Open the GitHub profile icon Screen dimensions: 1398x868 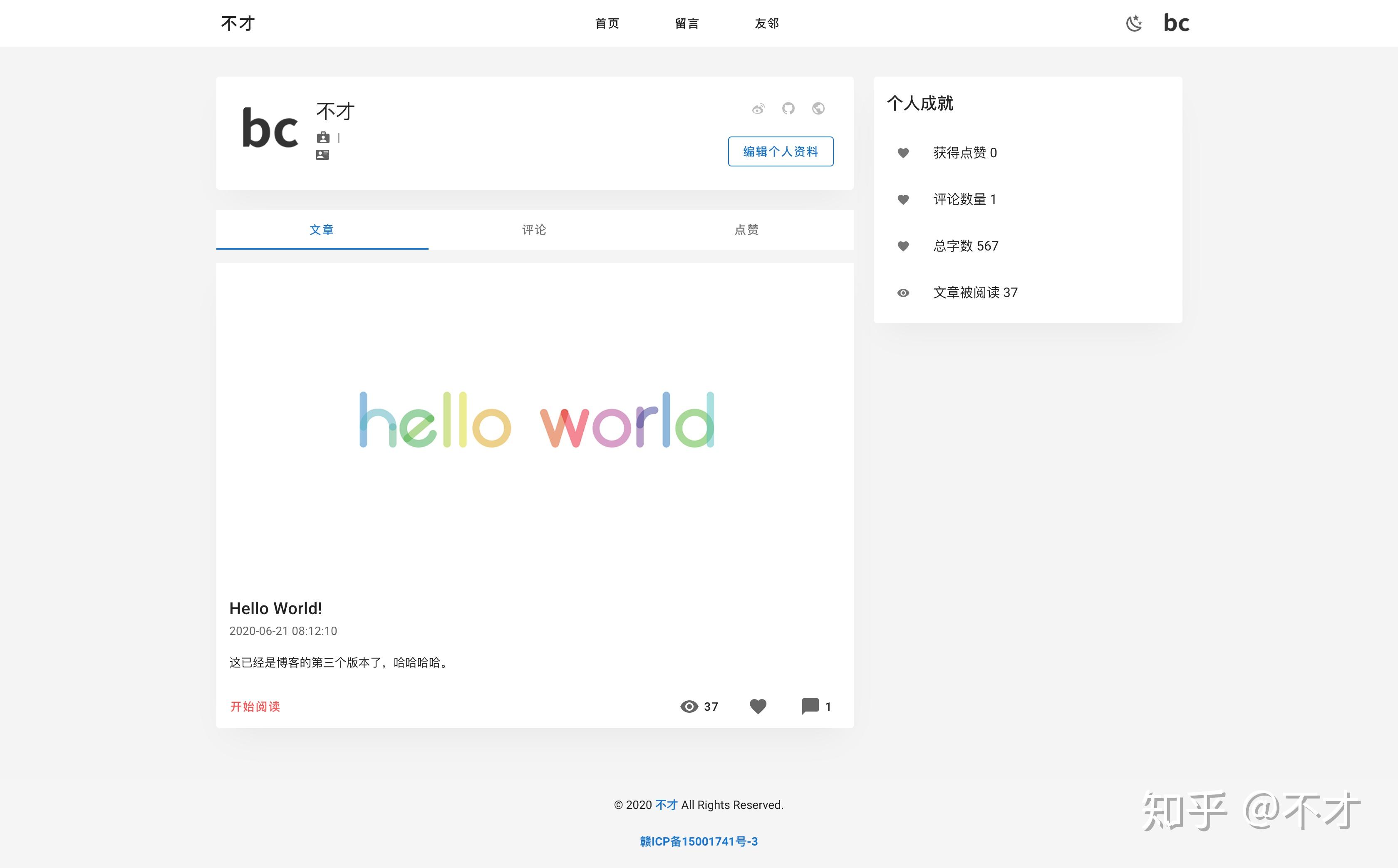point(788,109)
